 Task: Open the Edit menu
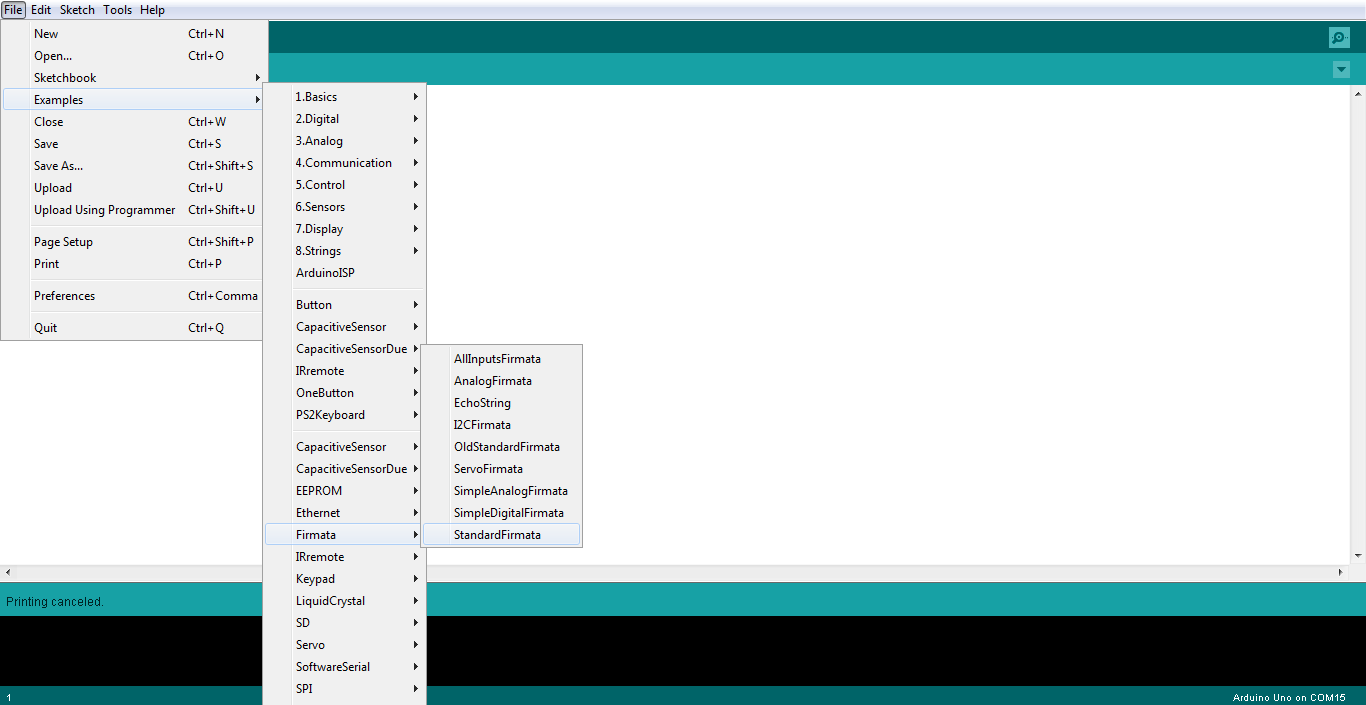(40, 9)
